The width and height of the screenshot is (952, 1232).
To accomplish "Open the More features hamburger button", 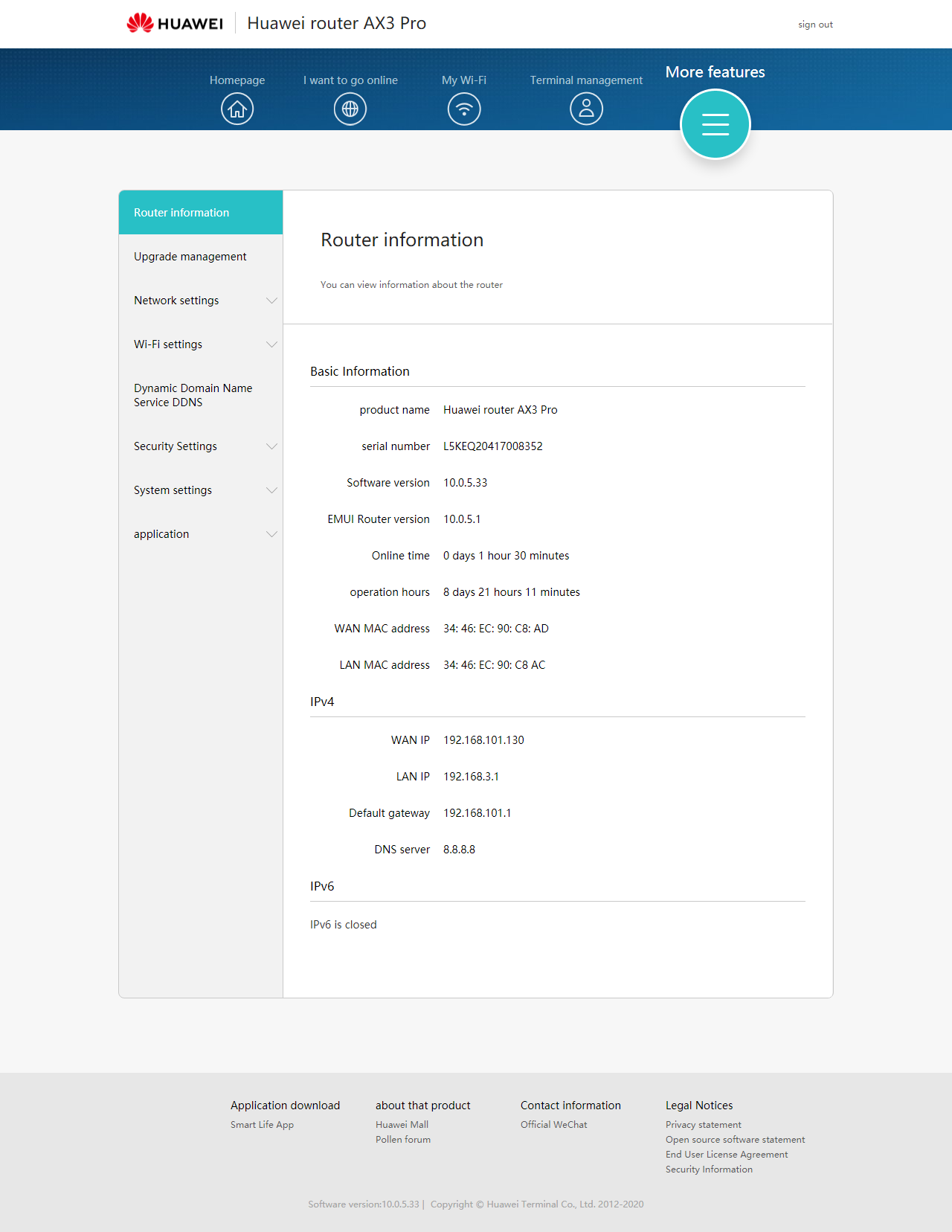I will tap(715, 124).
